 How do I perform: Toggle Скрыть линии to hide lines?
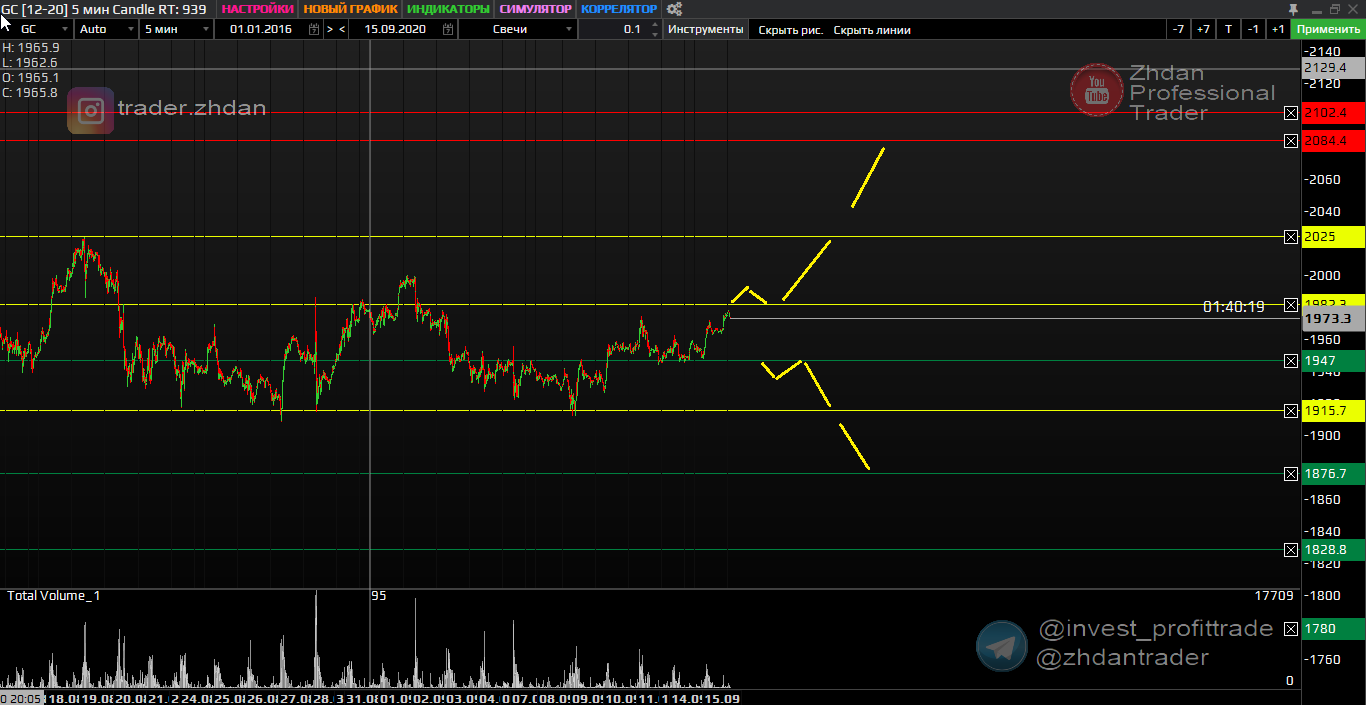point(872,30)
